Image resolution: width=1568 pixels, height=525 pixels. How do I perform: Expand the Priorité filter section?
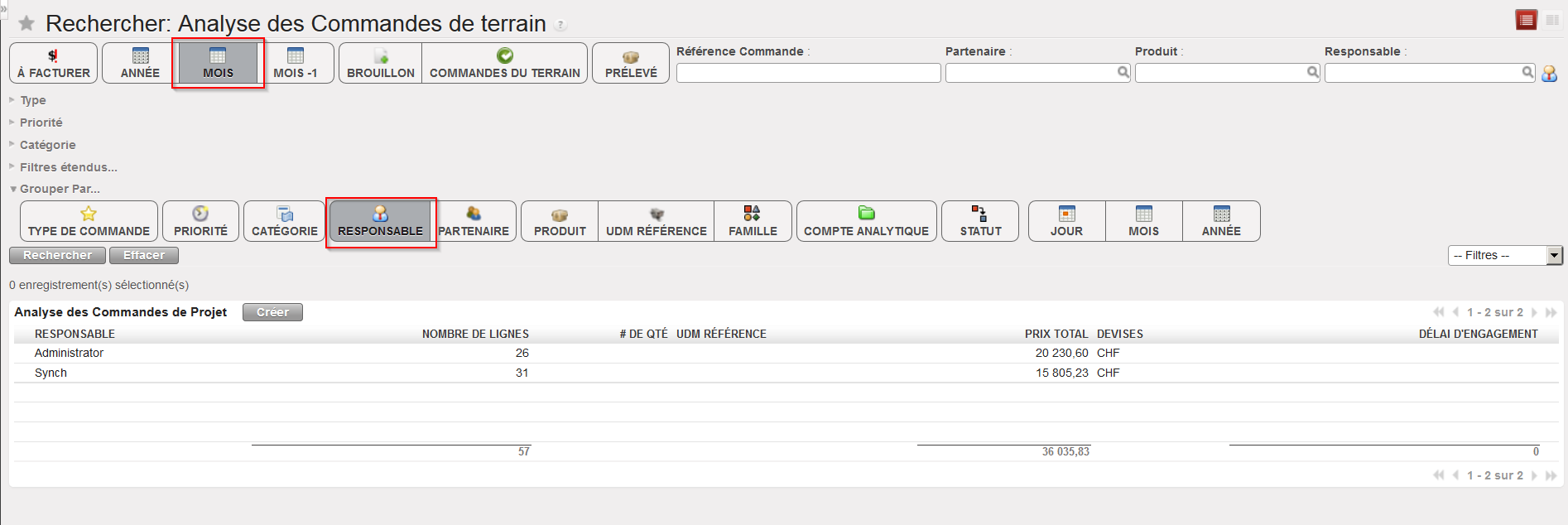(36, 123)
